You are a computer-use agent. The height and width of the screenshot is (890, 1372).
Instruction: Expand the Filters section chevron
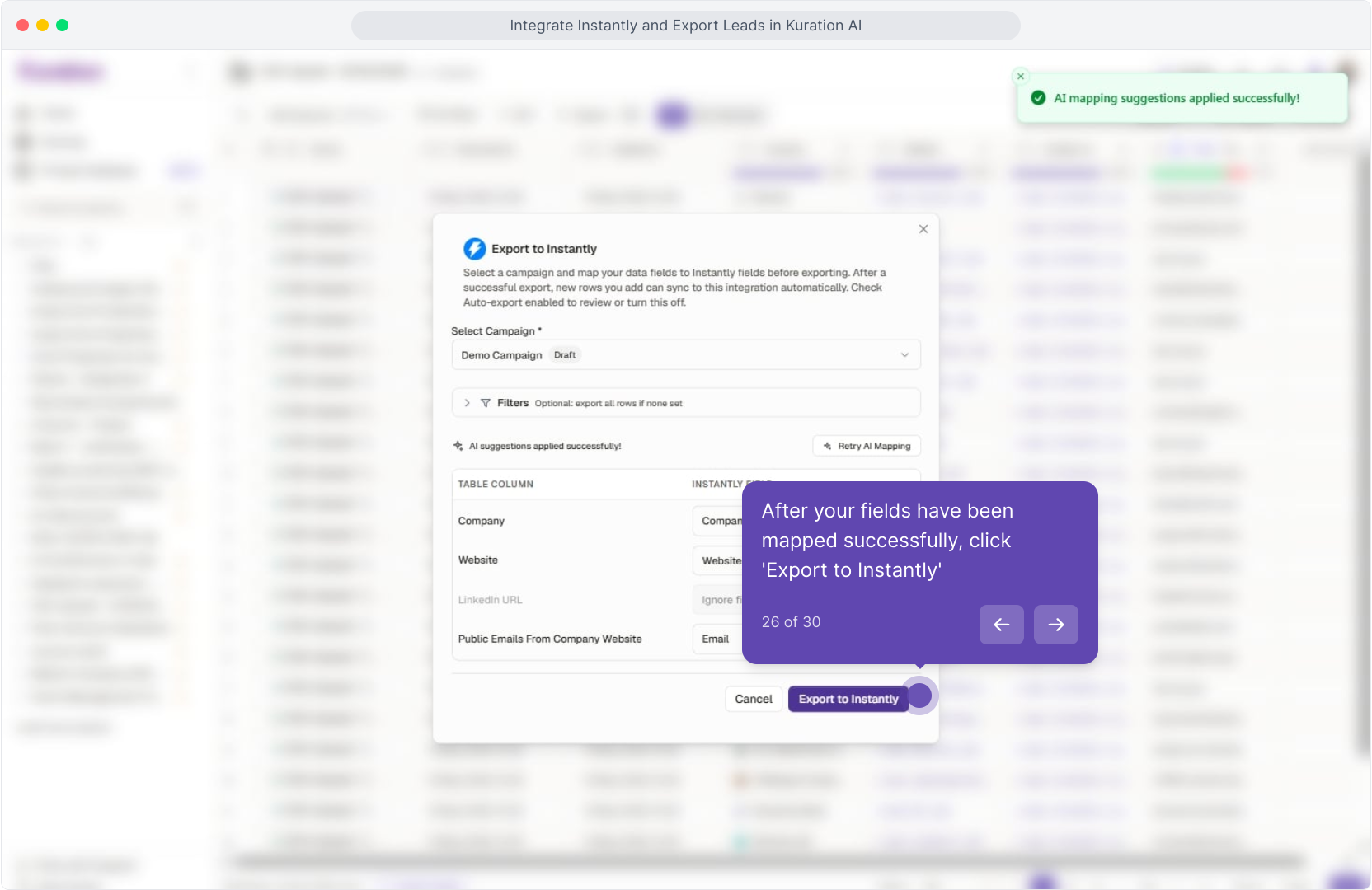tap(468, 403)
